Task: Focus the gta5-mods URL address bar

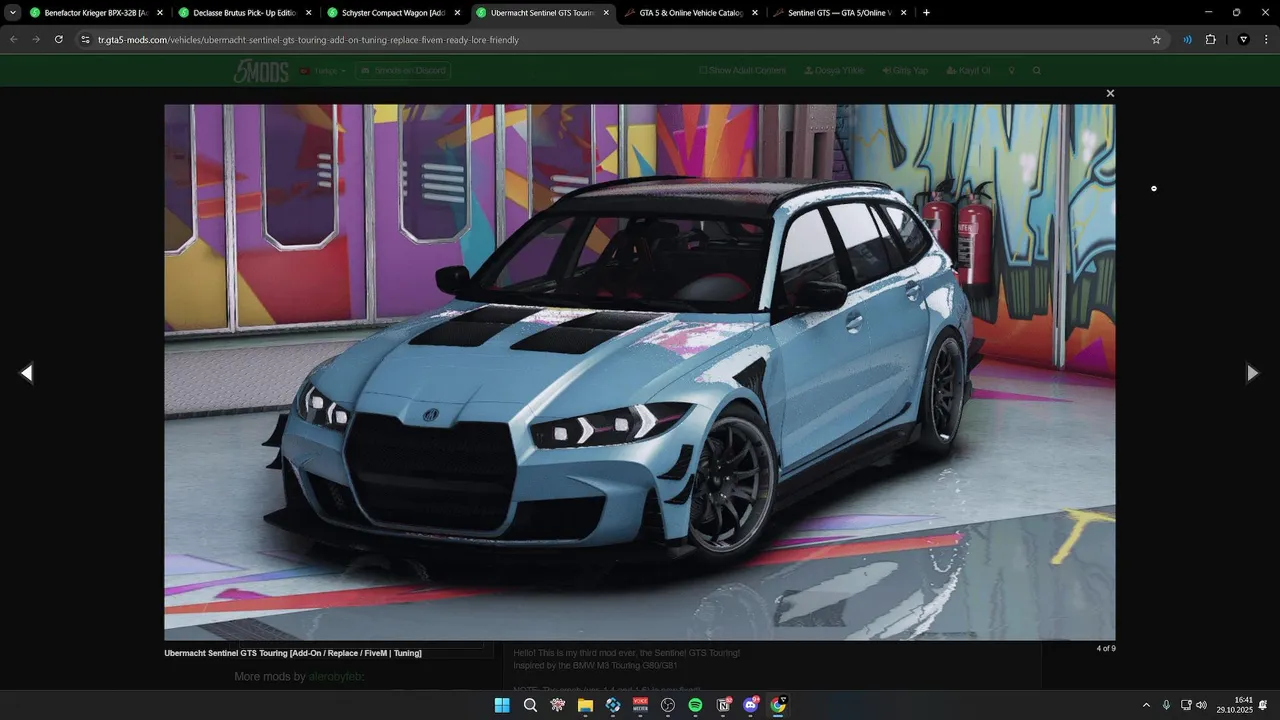Action: 620,40
